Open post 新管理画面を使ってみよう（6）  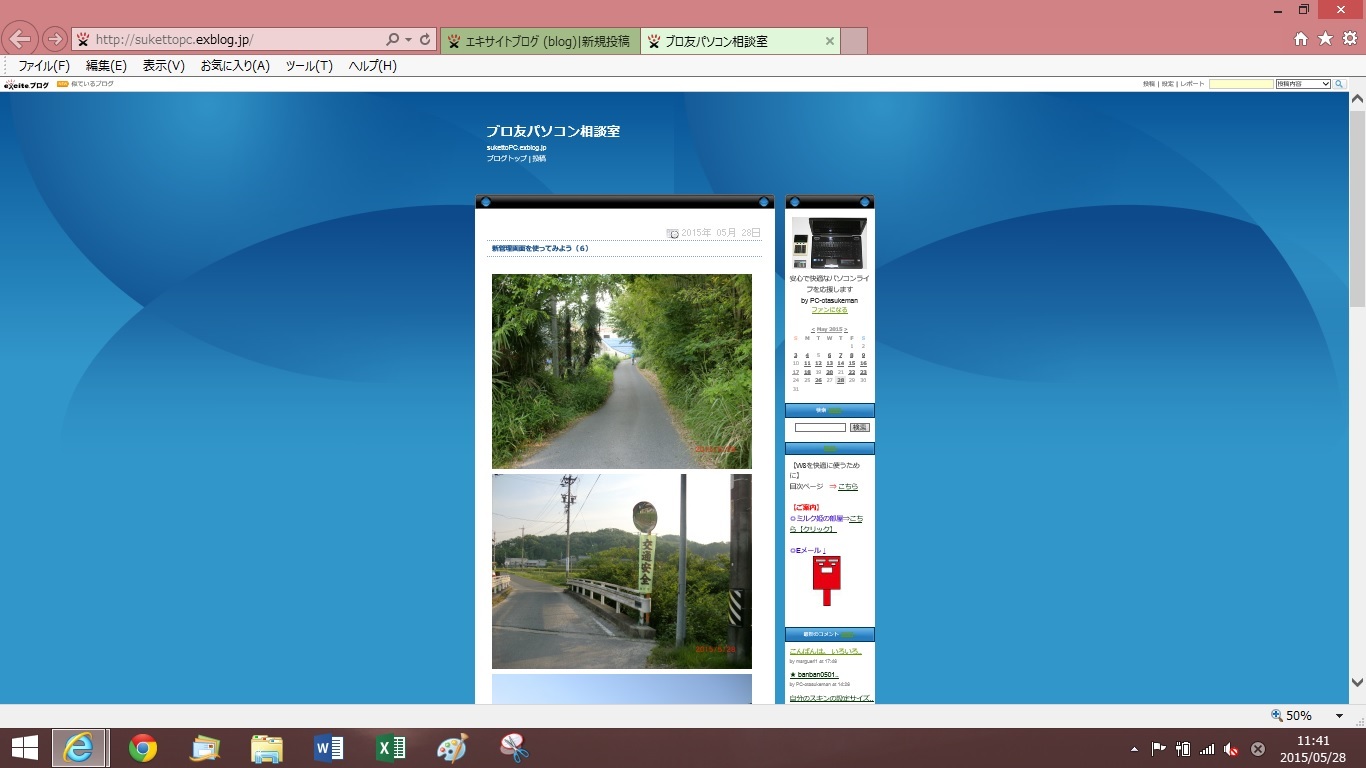click(x=541, y=248)
